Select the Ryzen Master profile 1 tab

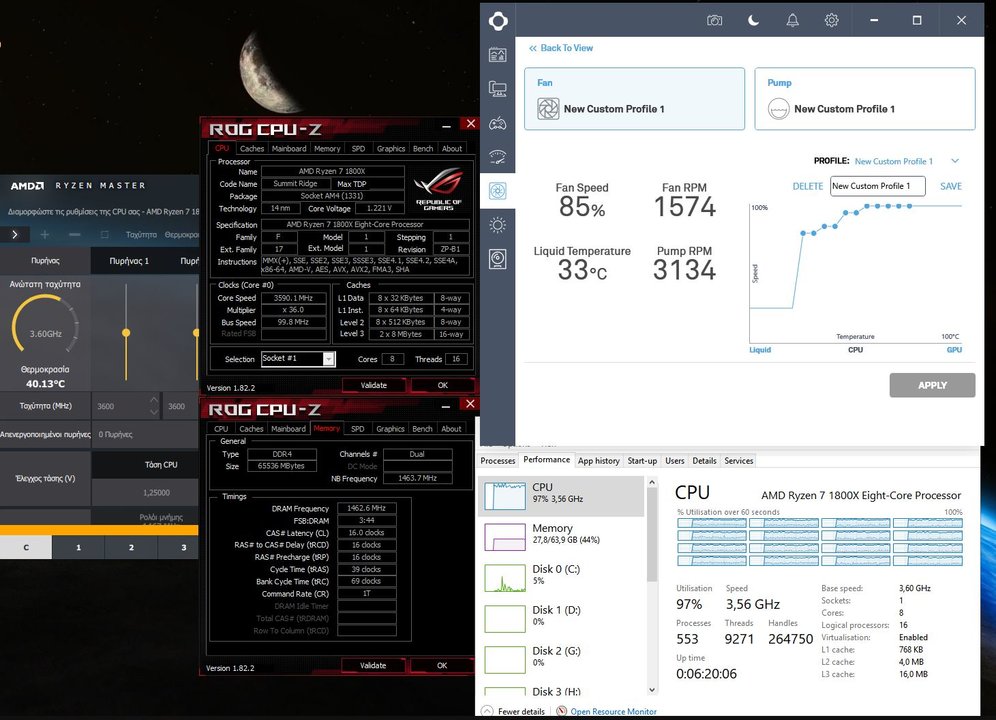click(79, 547)
